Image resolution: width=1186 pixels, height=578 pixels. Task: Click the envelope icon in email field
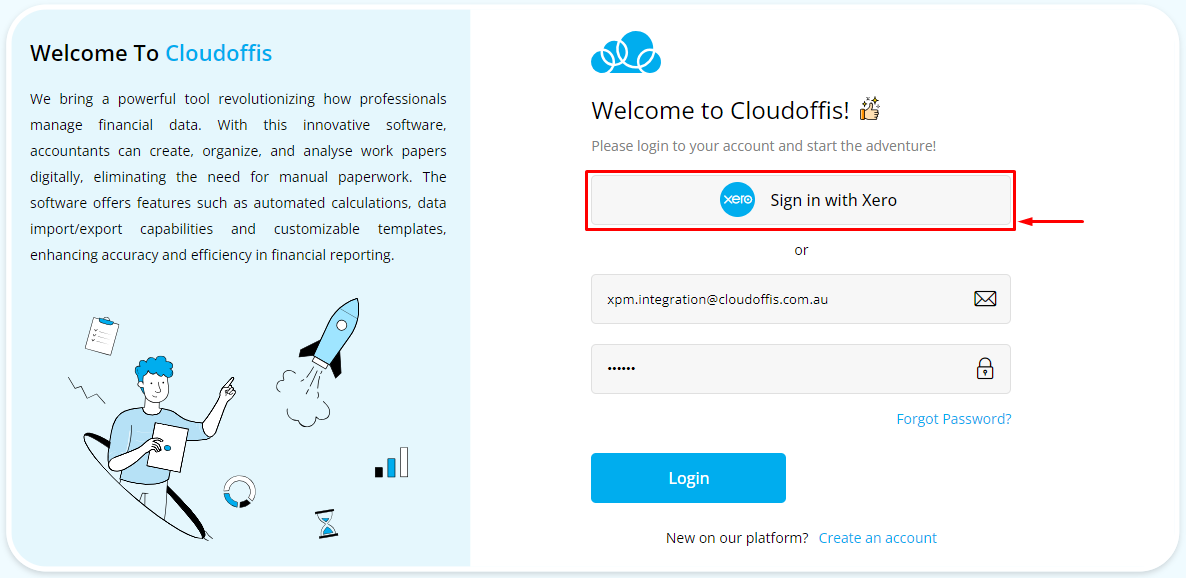[x=985, y=299]
